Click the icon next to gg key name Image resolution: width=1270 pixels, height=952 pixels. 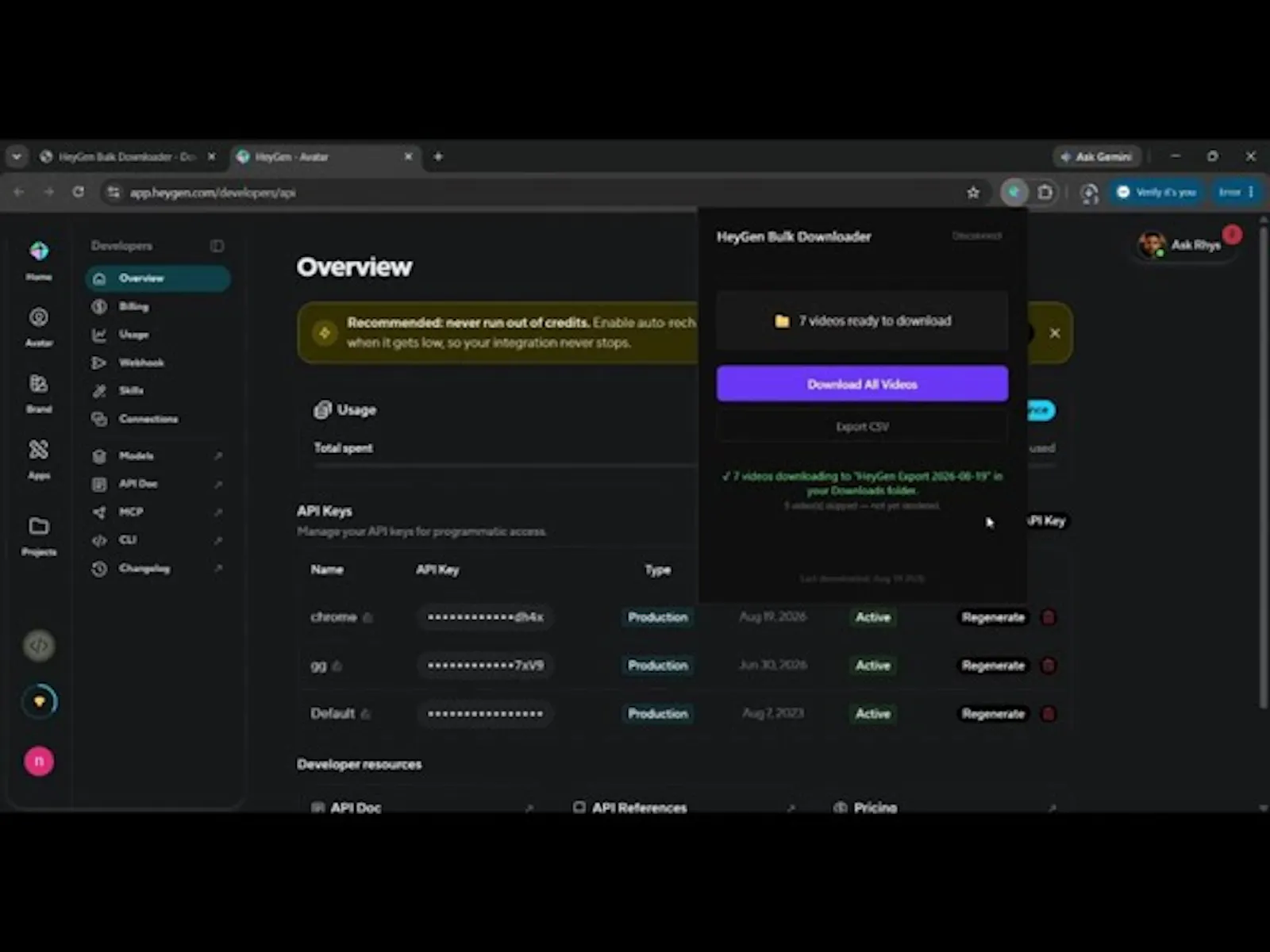[337, 666]
